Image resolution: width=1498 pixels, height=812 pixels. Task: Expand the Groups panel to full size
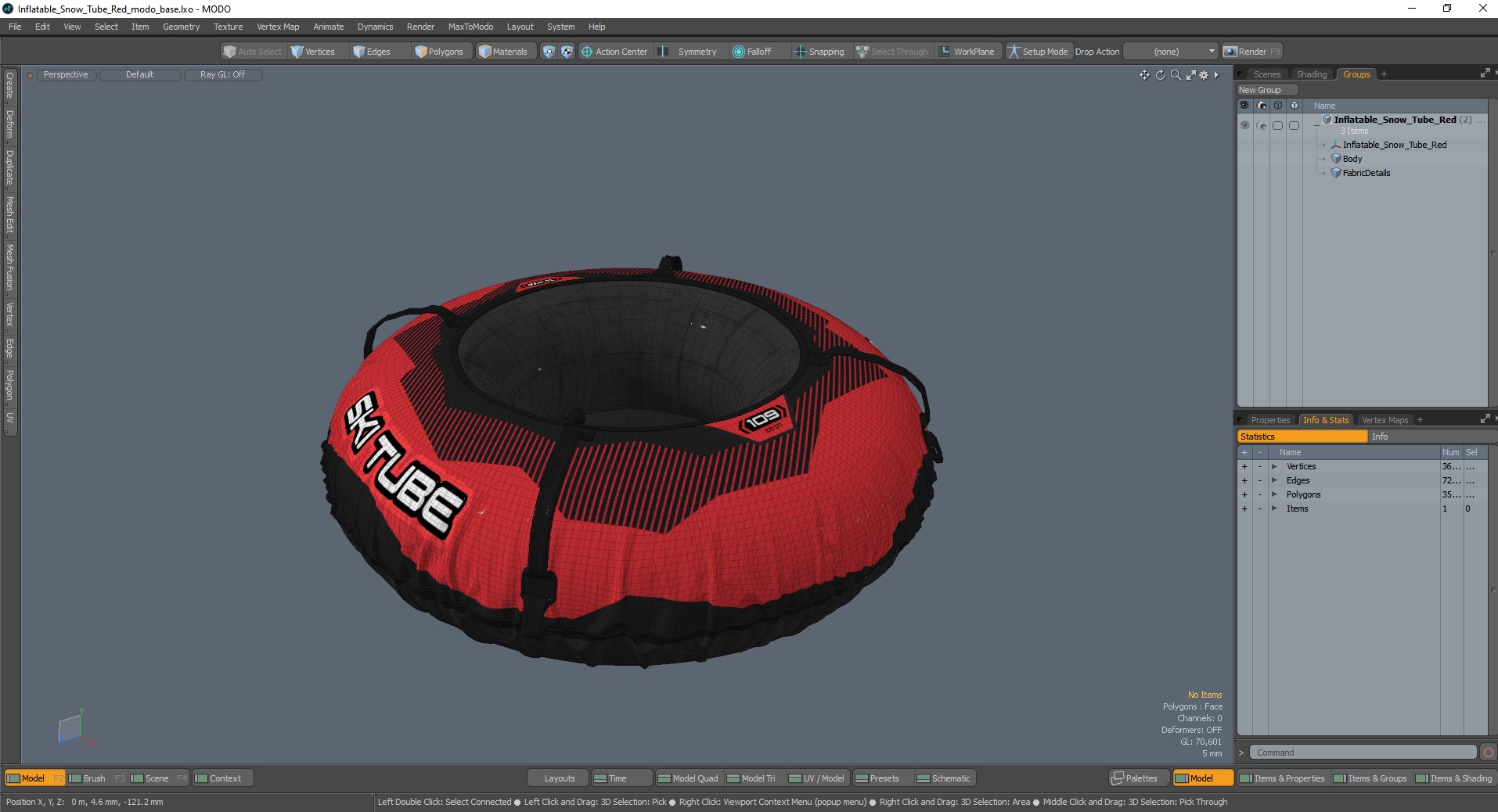click(x=1485, y=74)
